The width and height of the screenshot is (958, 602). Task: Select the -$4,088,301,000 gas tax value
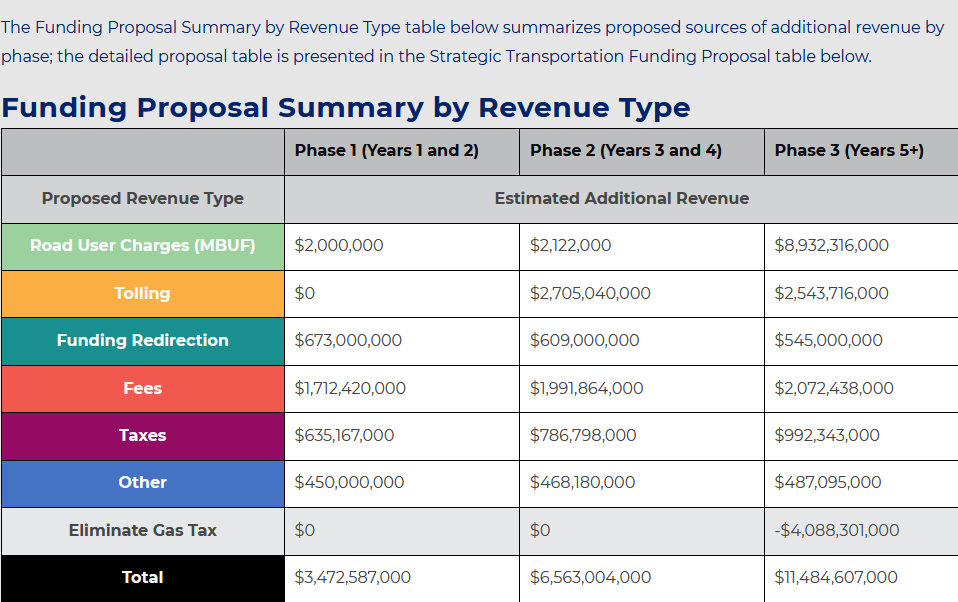pos(836,530)
